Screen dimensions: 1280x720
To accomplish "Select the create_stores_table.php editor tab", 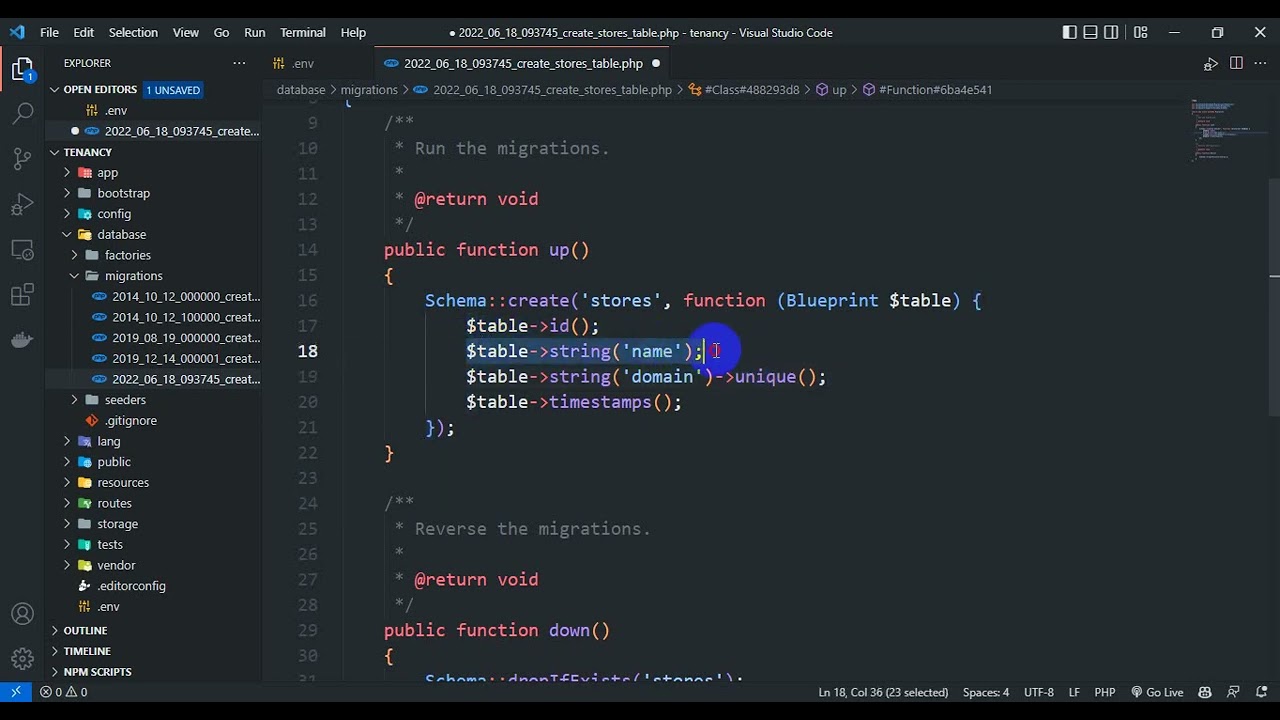I will tap(523, 63).
